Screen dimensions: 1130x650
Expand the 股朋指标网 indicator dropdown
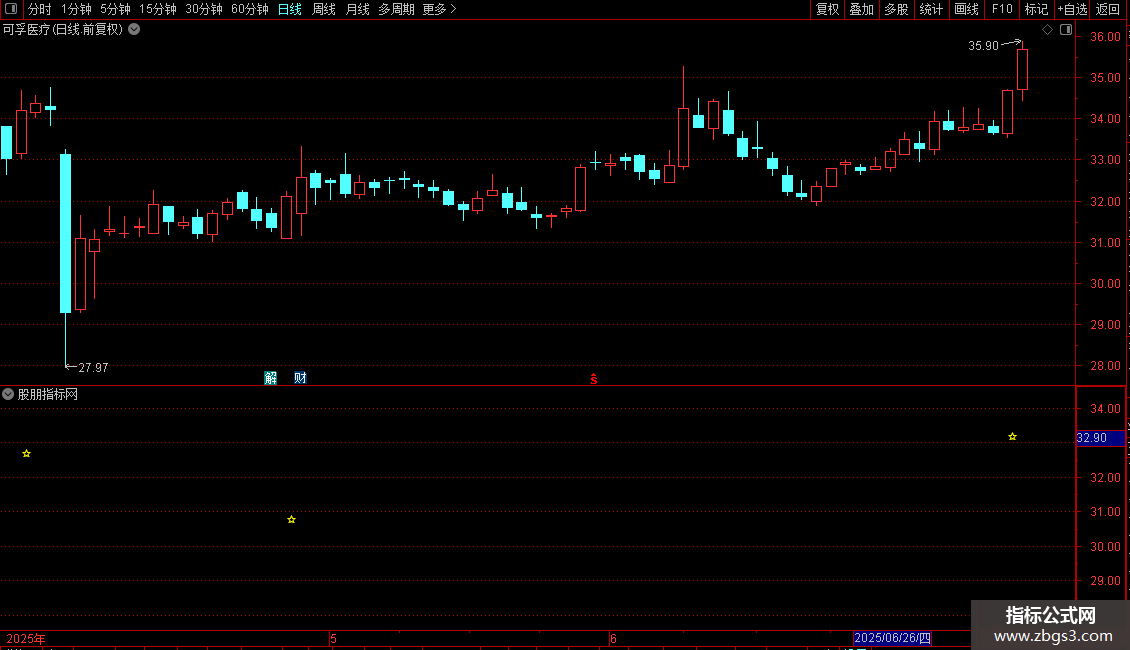tap(8, 394)
